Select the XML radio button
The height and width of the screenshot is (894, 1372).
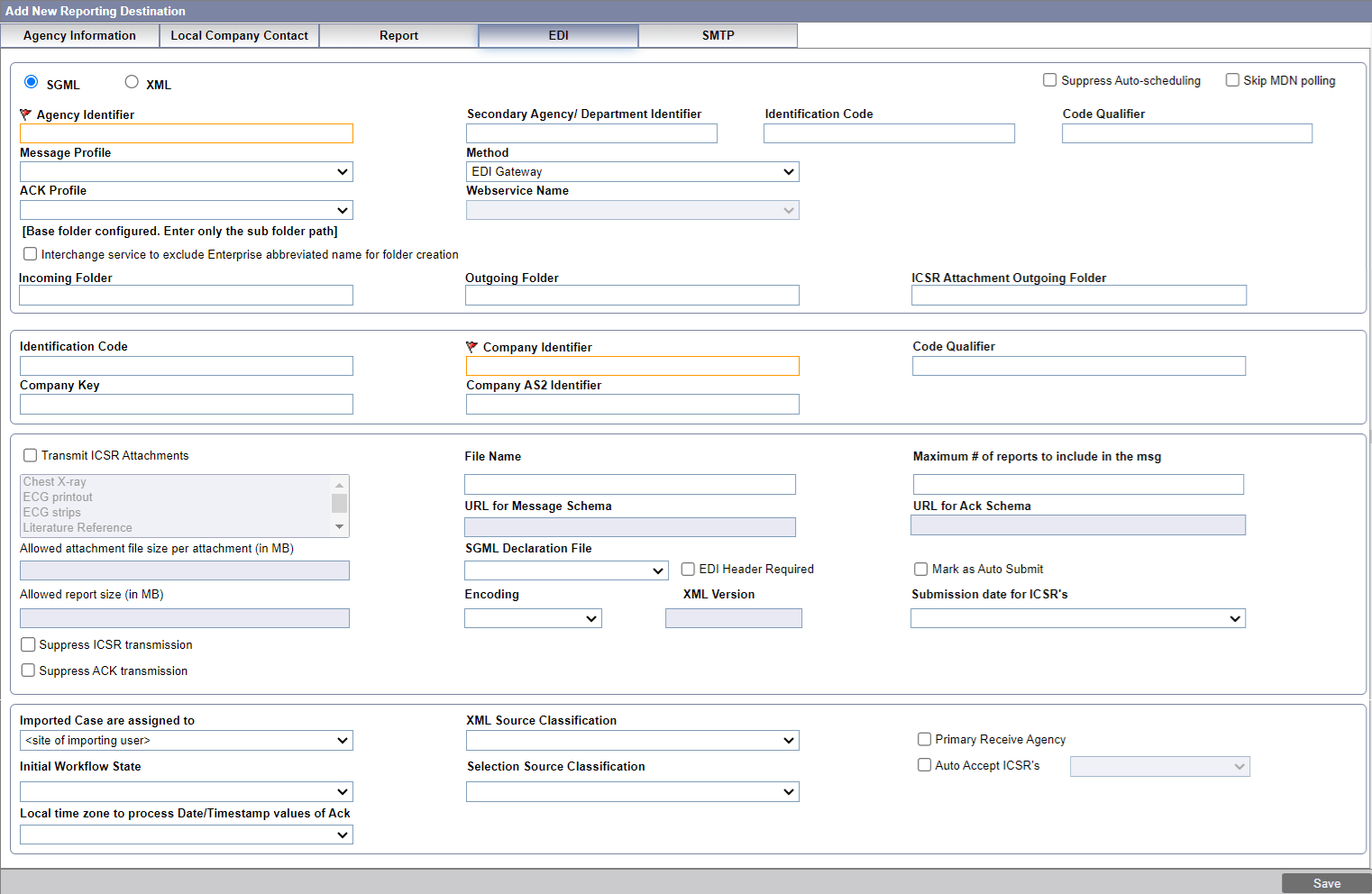tap(132, 81)
